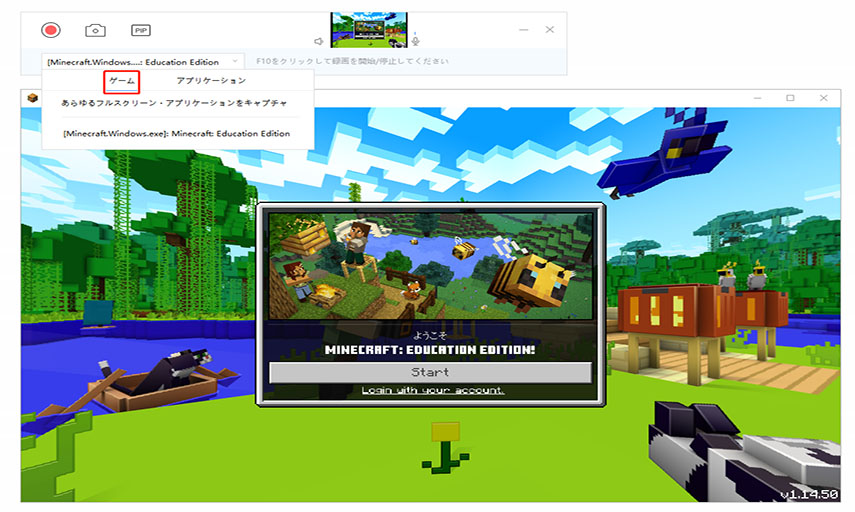Switch to the アプリケーション tab
This screenshot has width=855, height=512.
[x=211, y=81]
